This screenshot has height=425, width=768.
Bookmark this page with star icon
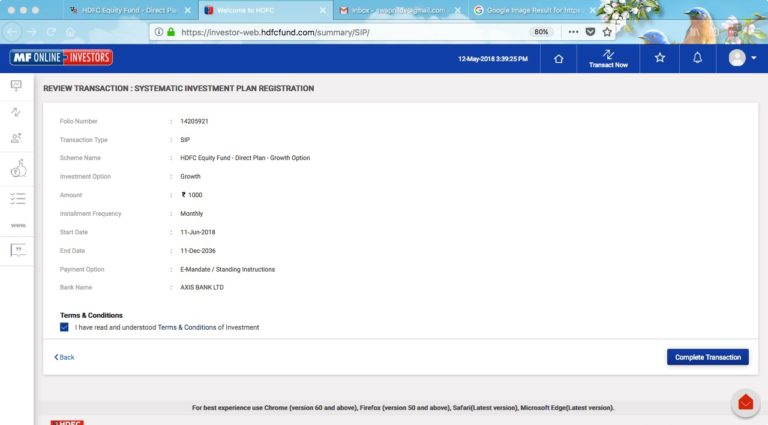point(607,32)
